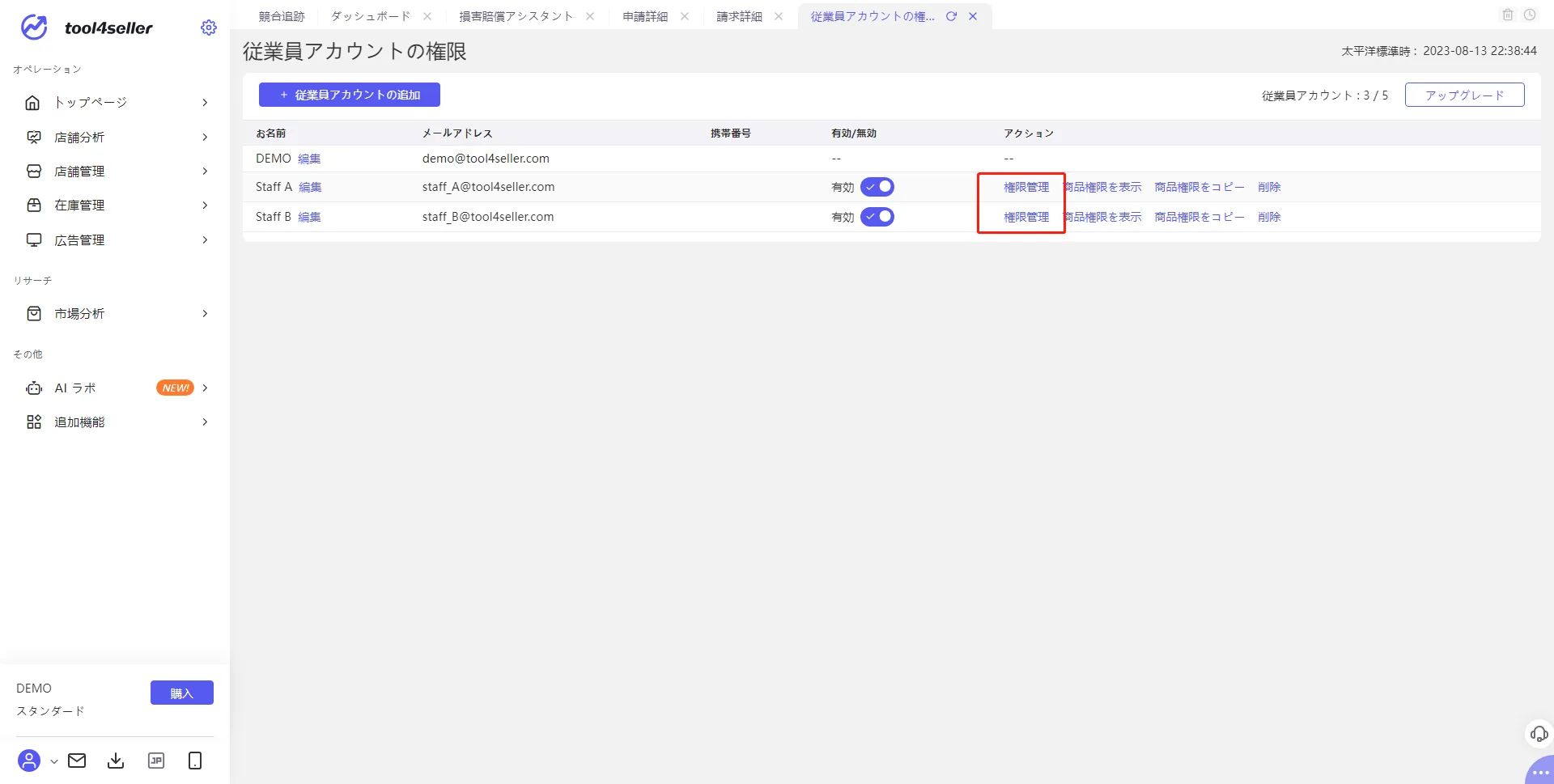Expand the 広告管理 menu chevron

coord(205,240)
